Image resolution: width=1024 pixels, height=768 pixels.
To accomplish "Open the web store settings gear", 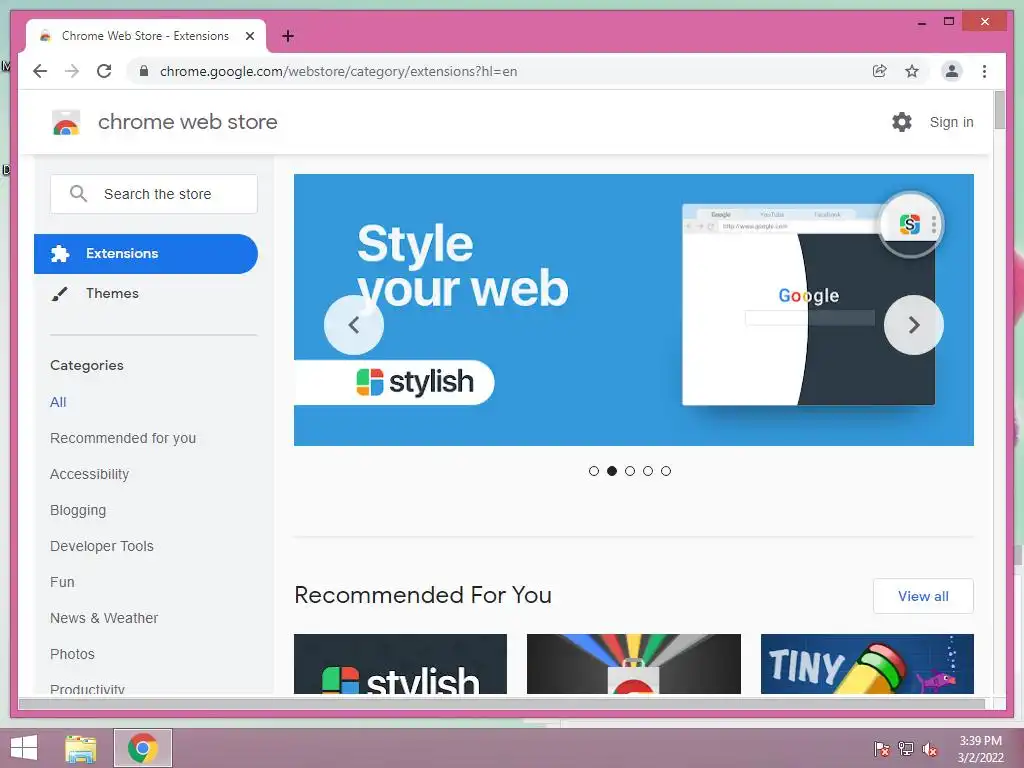I will point(902,122).
